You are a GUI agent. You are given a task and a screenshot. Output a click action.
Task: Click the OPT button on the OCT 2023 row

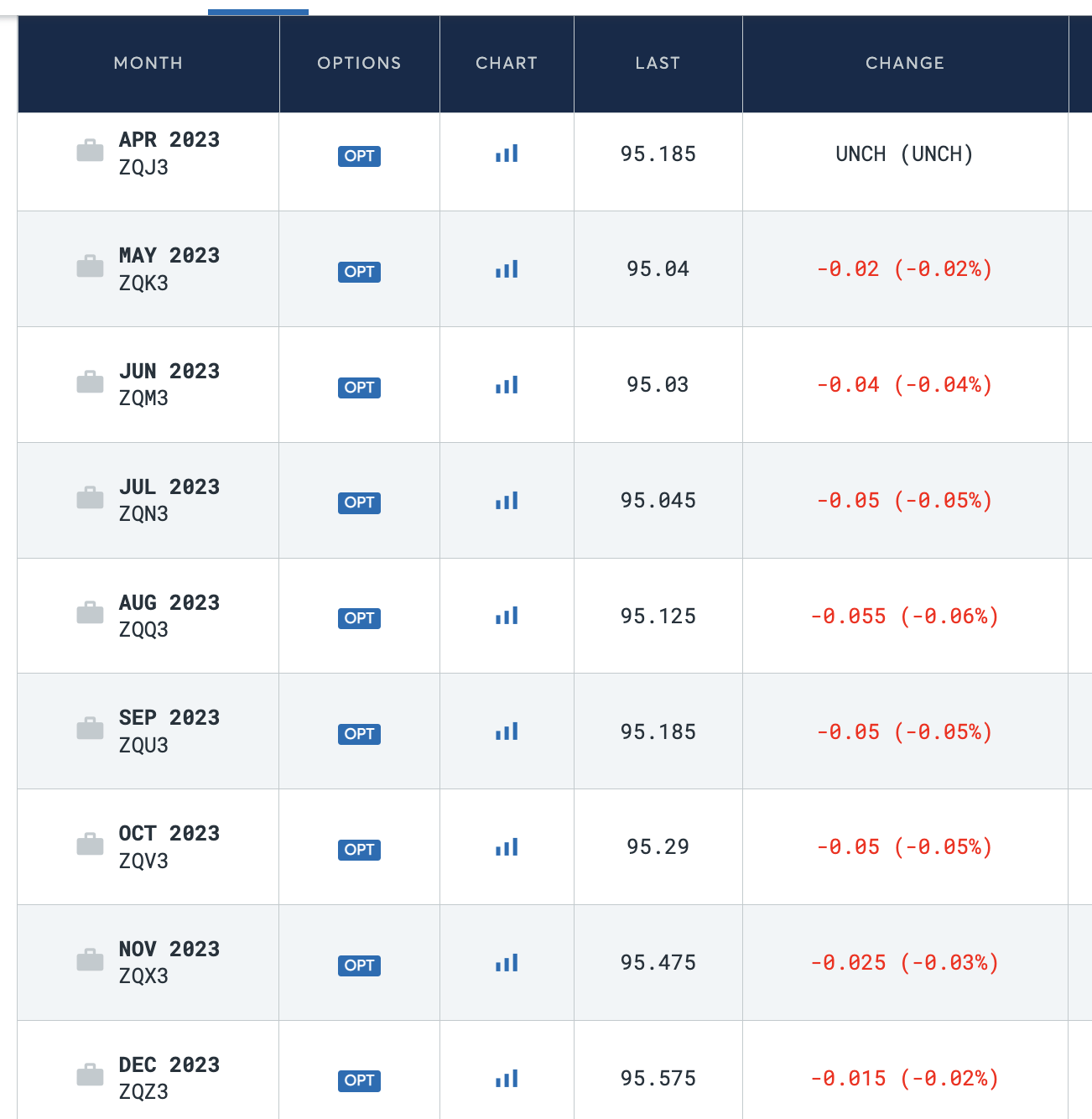click(359, 850)
